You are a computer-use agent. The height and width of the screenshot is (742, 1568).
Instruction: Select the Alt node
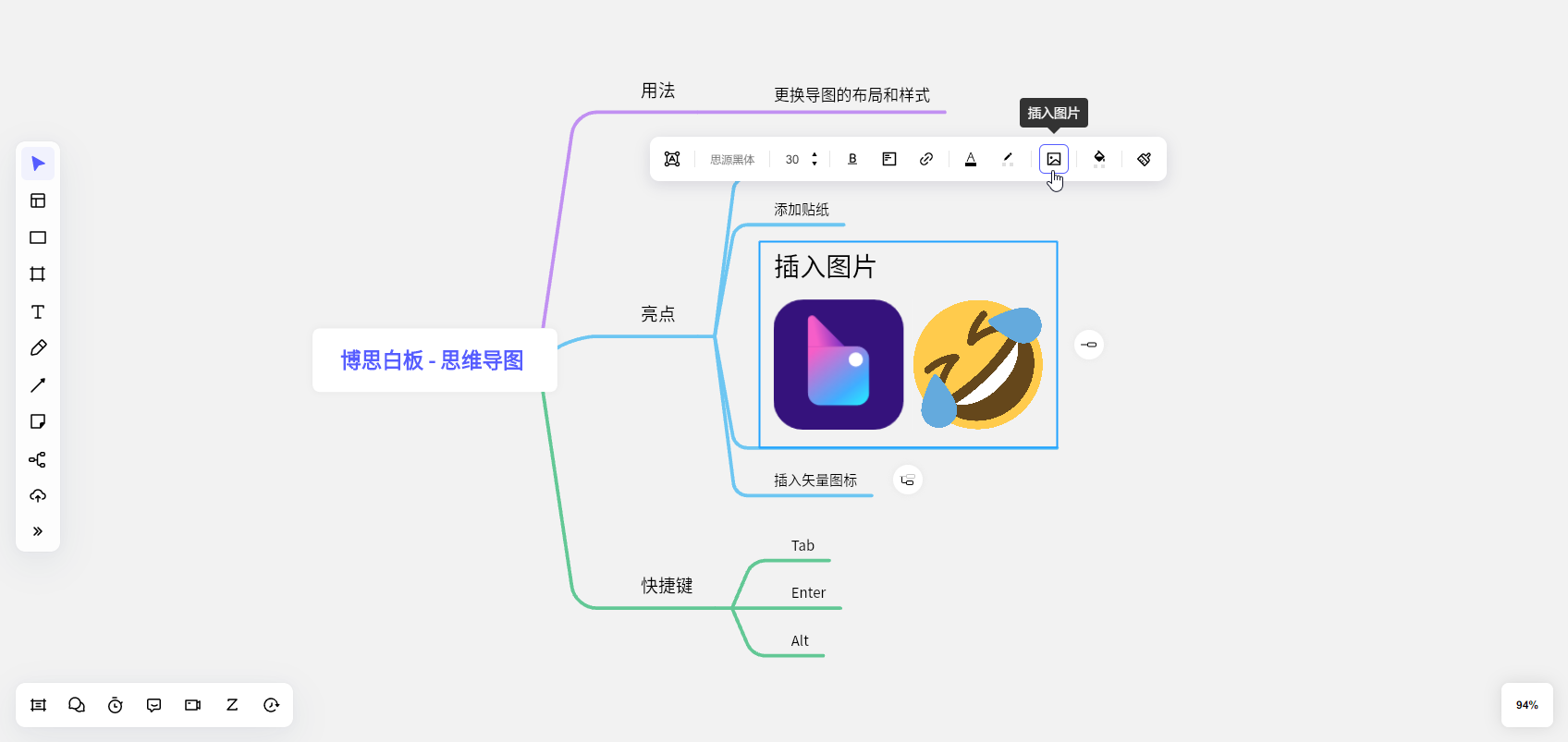pos(800,640)
